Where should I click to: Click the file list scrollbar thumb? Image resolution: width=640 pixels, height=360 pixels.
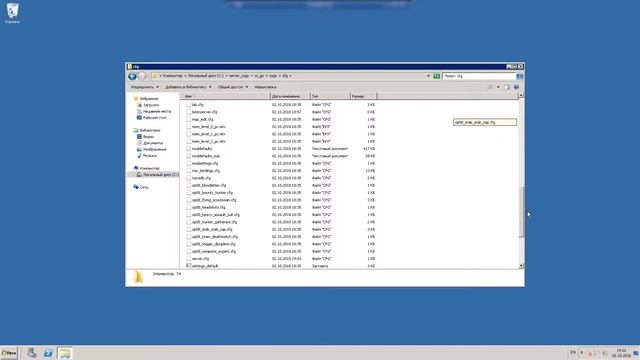(x=521, y=211)
